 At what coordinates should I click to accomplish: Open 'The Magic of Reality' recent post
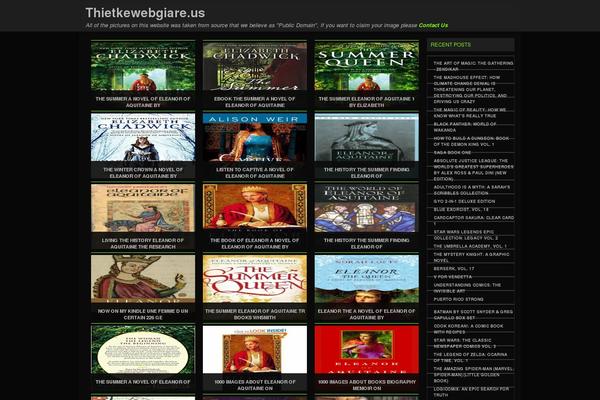(x=470, y=113)
